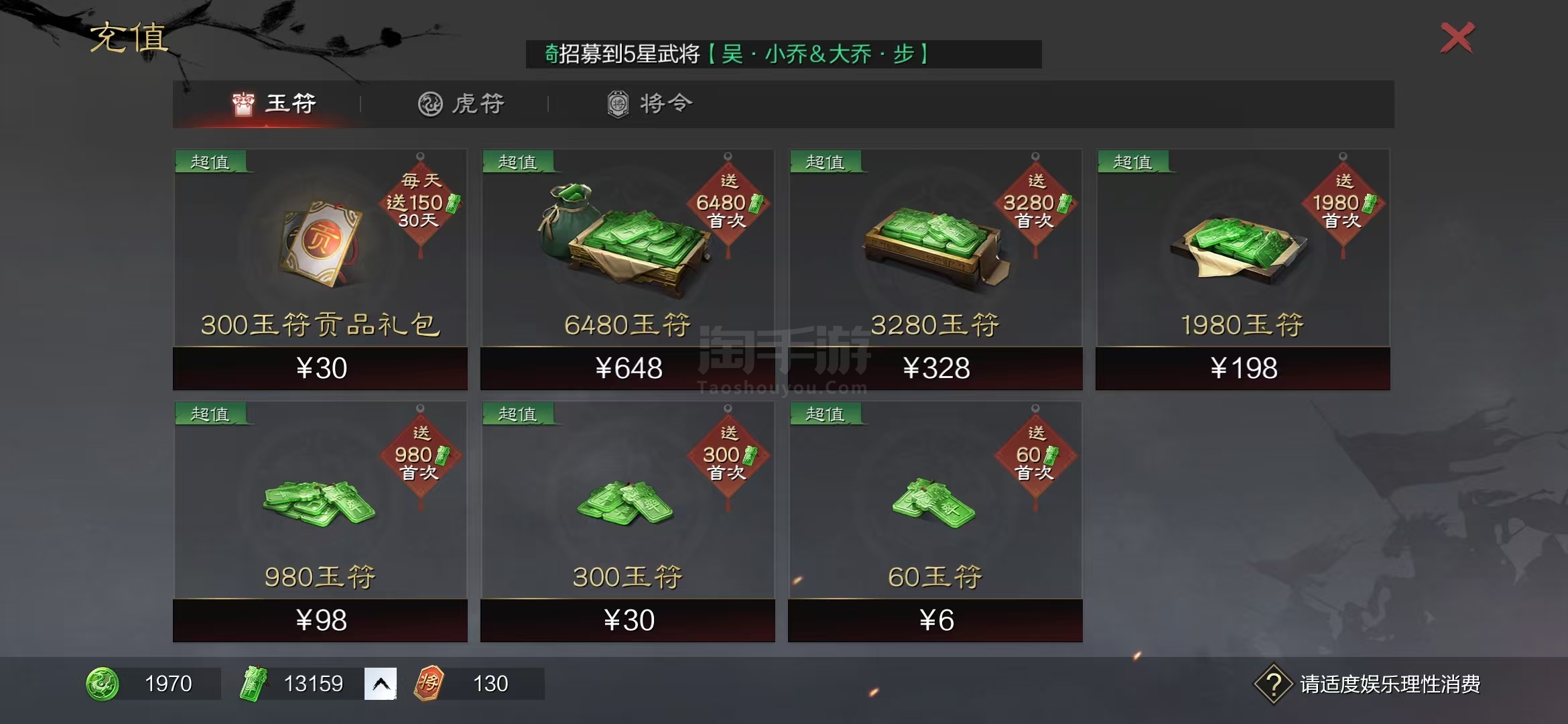The height and width of the screenshot is (724, 1568).
Task: Purchase the ¥328 package
Action: (935, 368)
